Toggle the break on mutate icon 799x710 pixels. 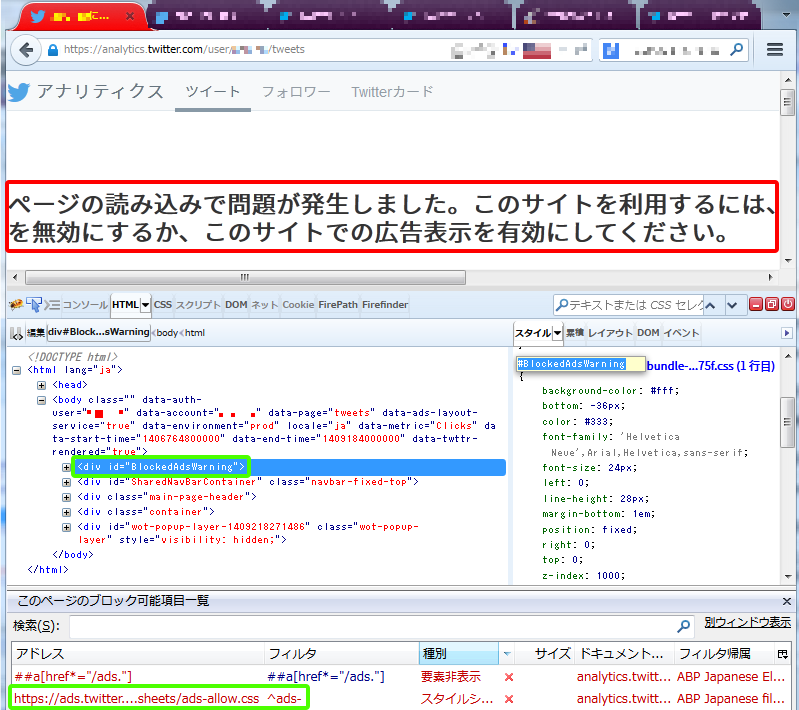pyautogui.click(x=17, y=334)
